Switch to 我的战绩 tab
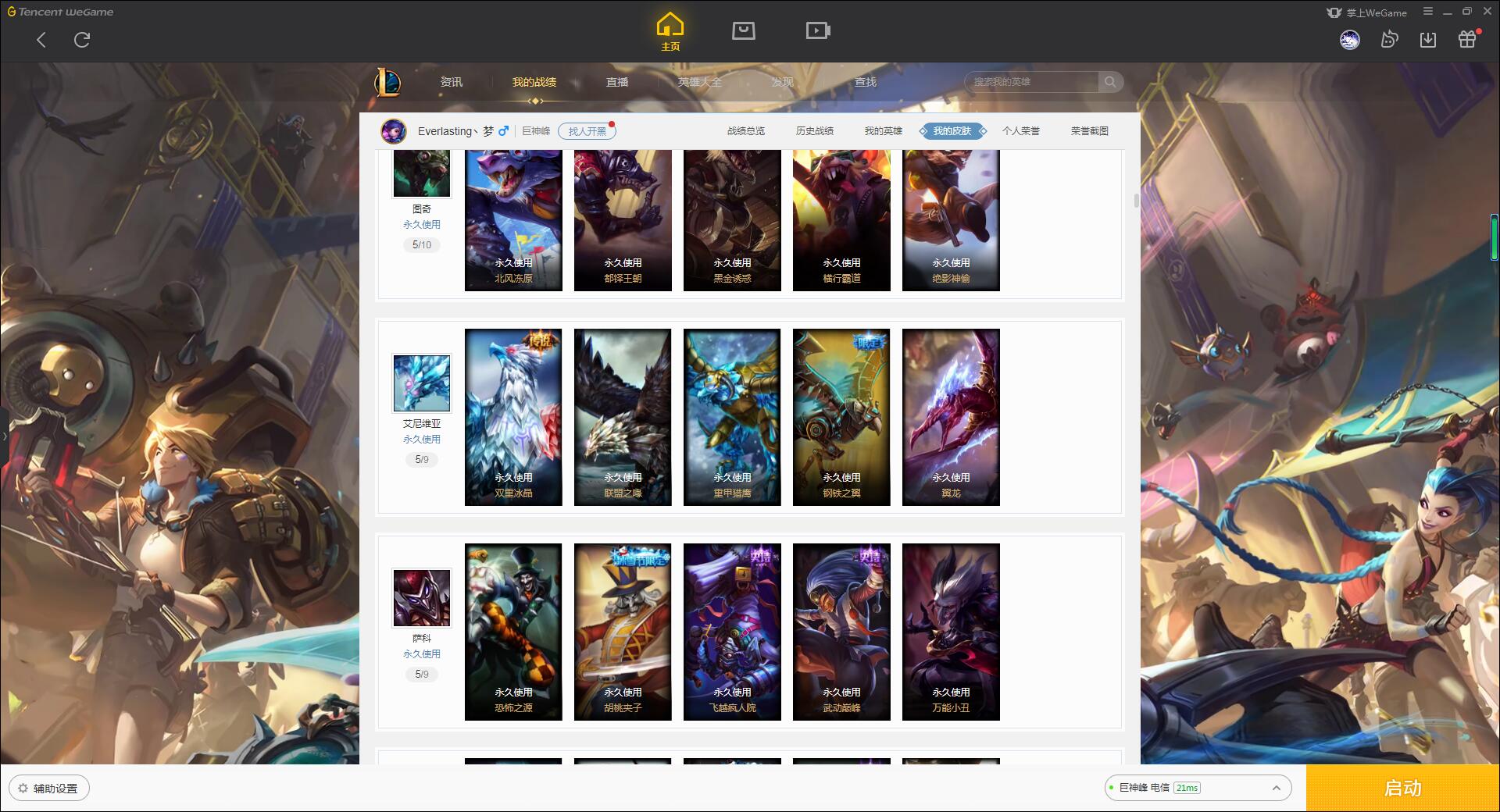The width and height of the screenshot is (1500, 812). [x=534, y=82]
